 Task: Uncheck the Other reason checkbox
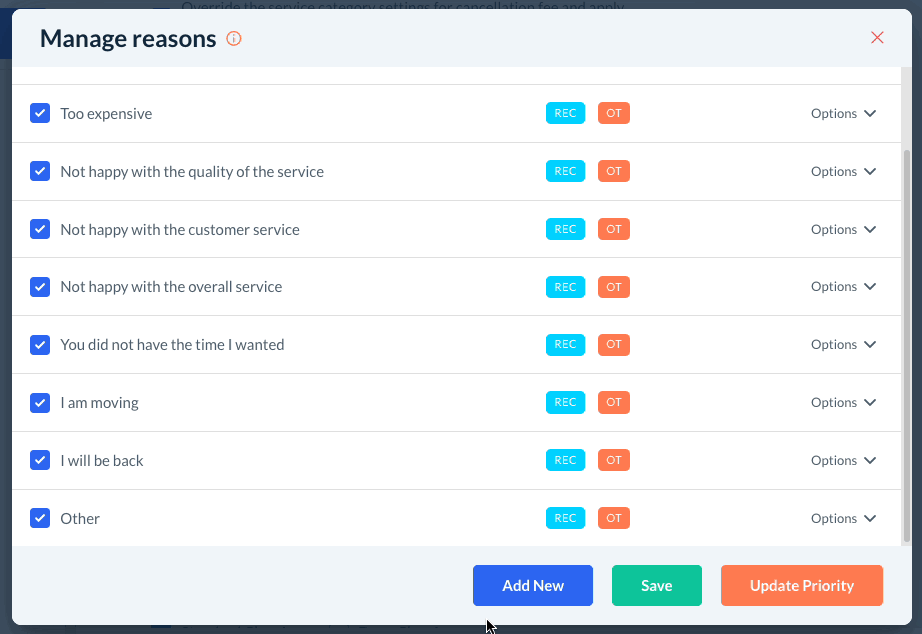coord(40,518)
